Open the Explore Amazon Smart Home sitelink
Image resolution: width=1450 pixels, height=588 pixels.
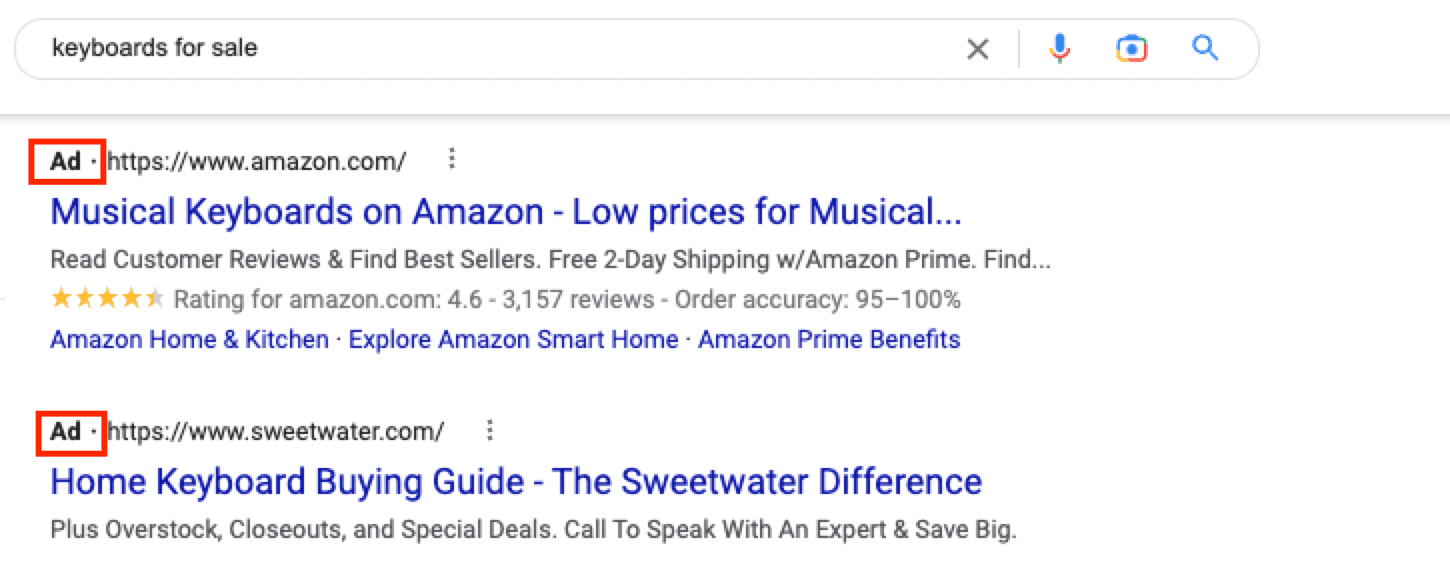click(x=512, y=339)
